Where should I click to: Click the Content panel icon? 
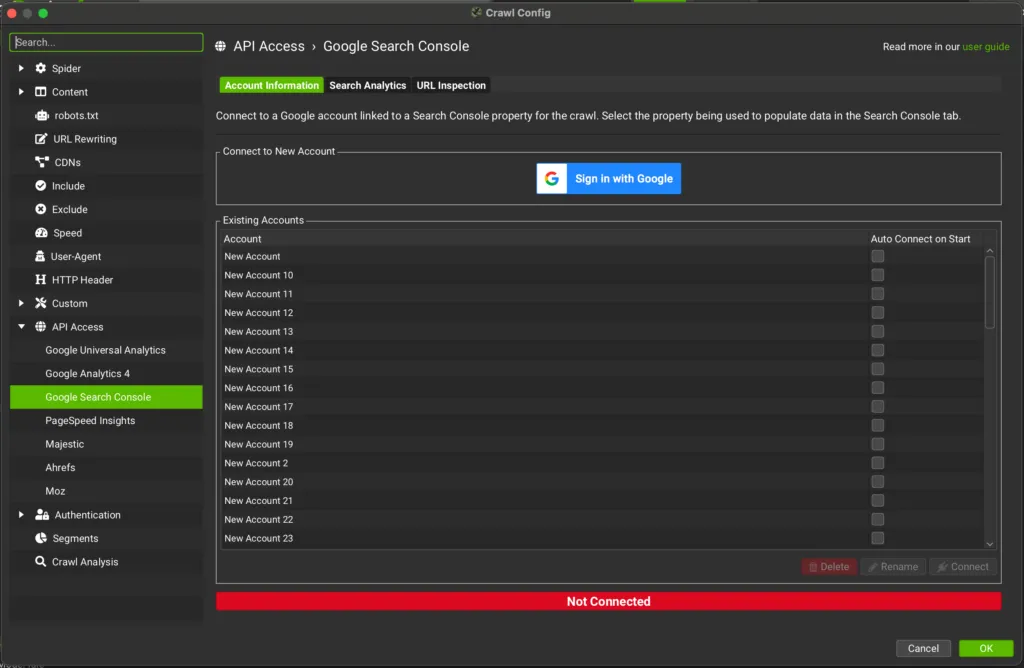(x=40, y=91)
